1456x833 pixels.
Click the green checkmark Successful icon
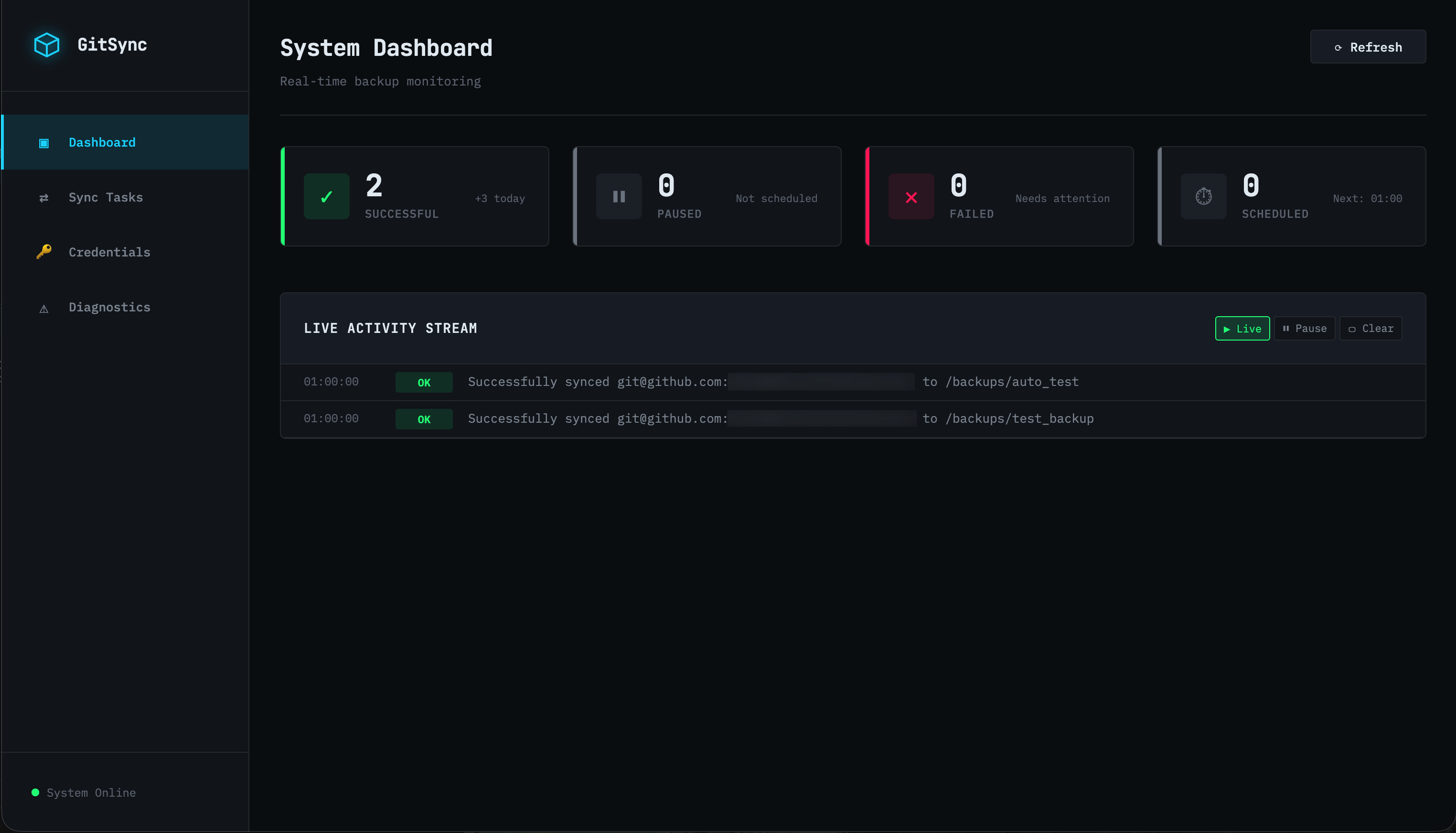327,197
